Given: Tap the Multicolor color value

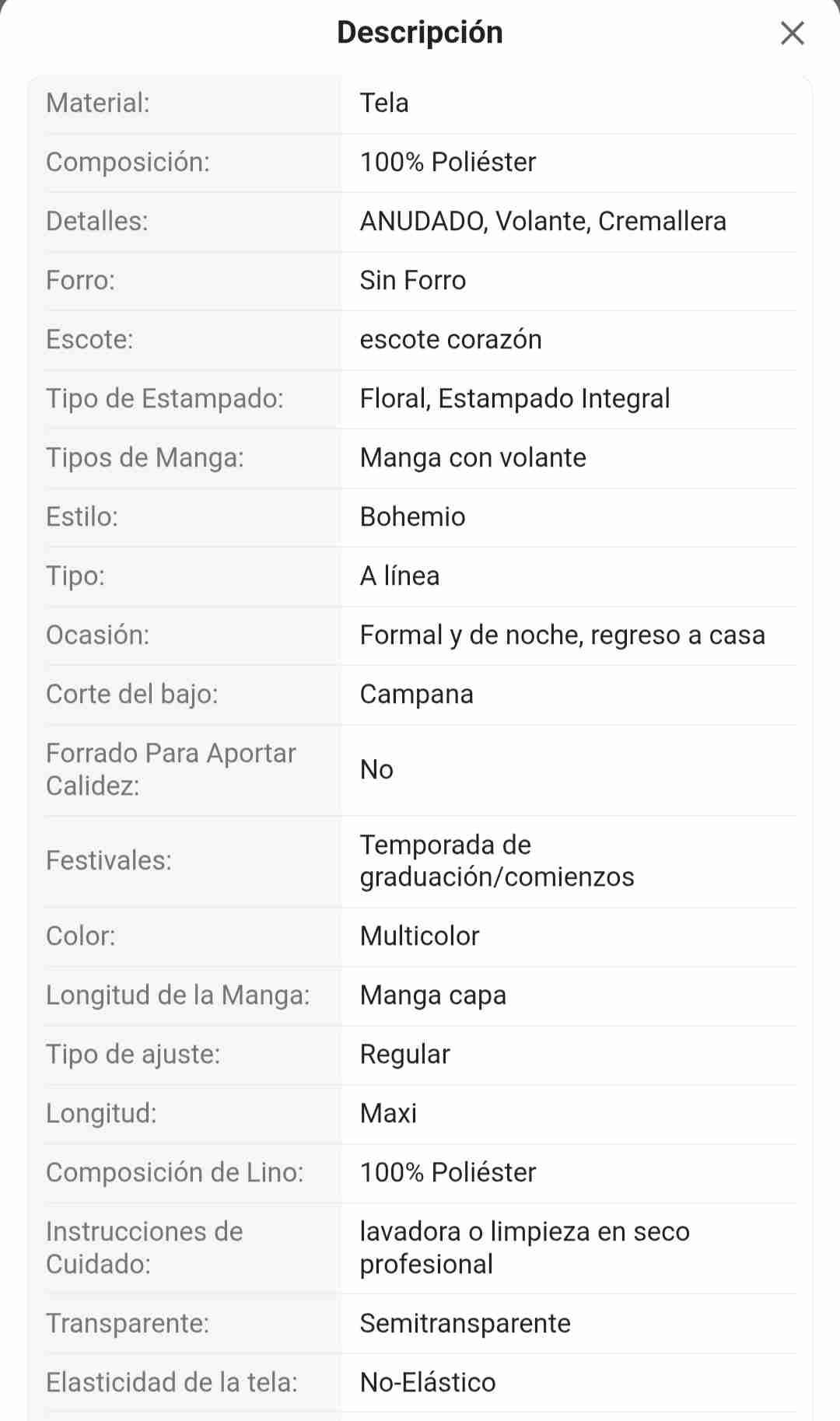Looking at the screenshot, I should pos(420,936).
